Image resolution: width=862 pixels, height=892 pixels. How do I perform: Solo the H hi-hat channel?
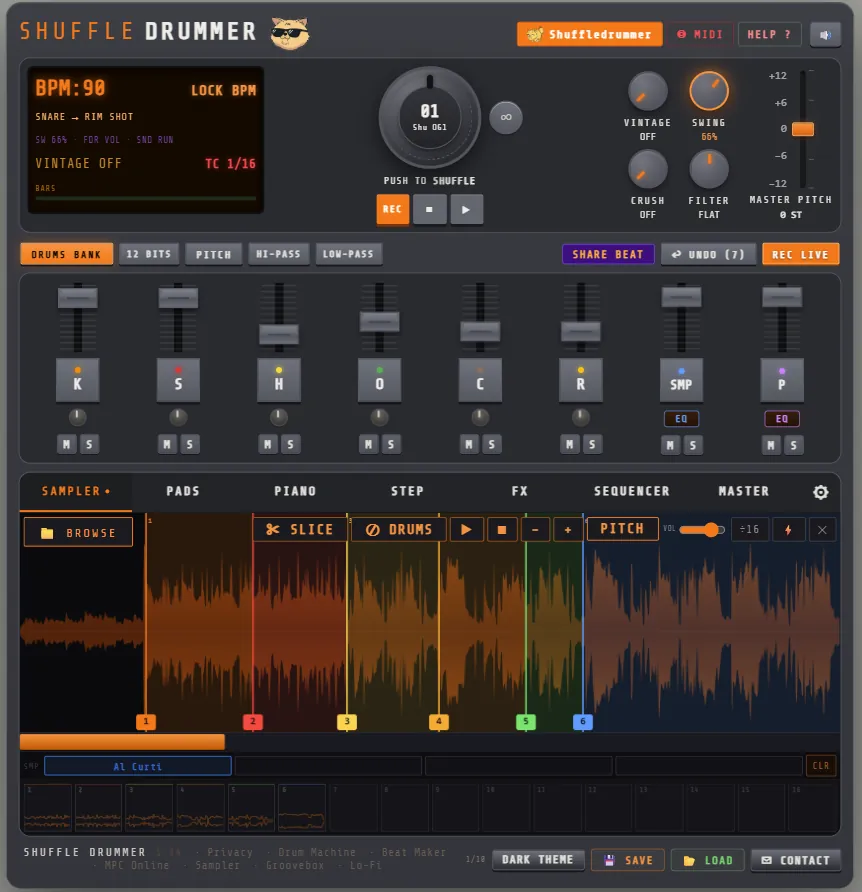coord(290,444)
